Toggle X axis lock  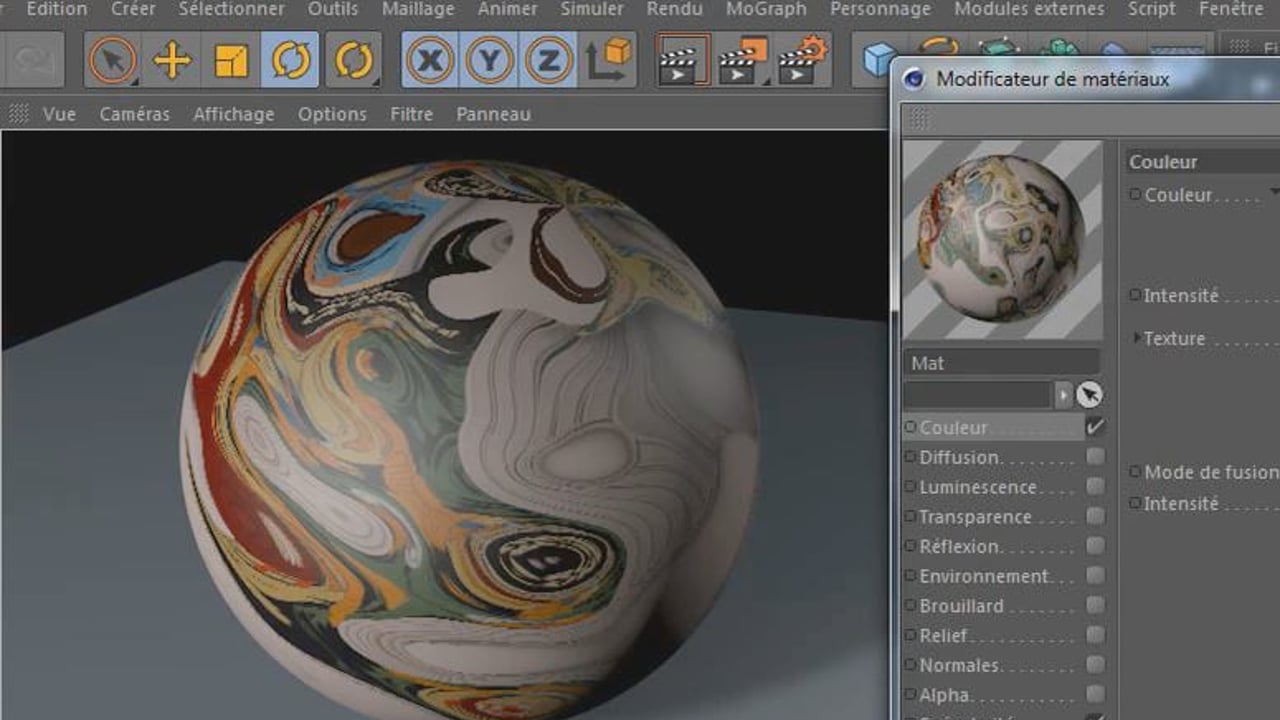pyautogui.click(x=430, y=61)
